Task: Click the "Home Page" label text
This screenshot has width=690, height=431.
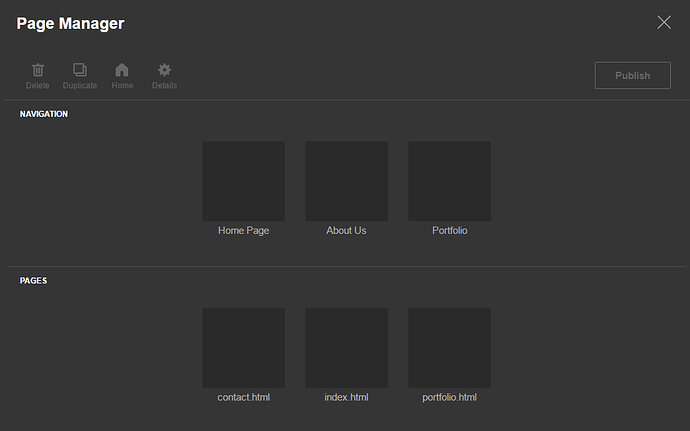Action: pyautogui.click(x=243, y=231)
